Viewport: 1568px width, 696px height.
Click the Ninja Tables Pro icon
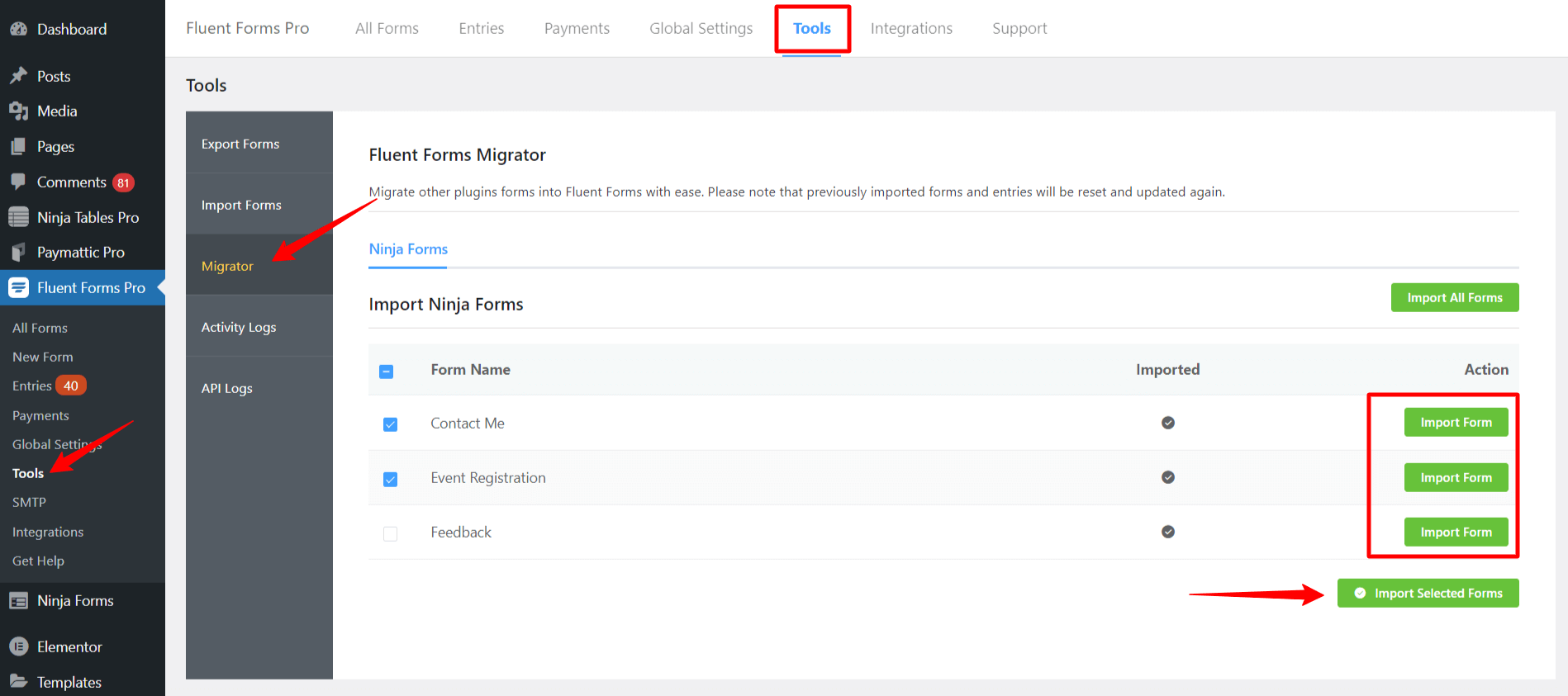pyautogui.click(x=18, y=217)
